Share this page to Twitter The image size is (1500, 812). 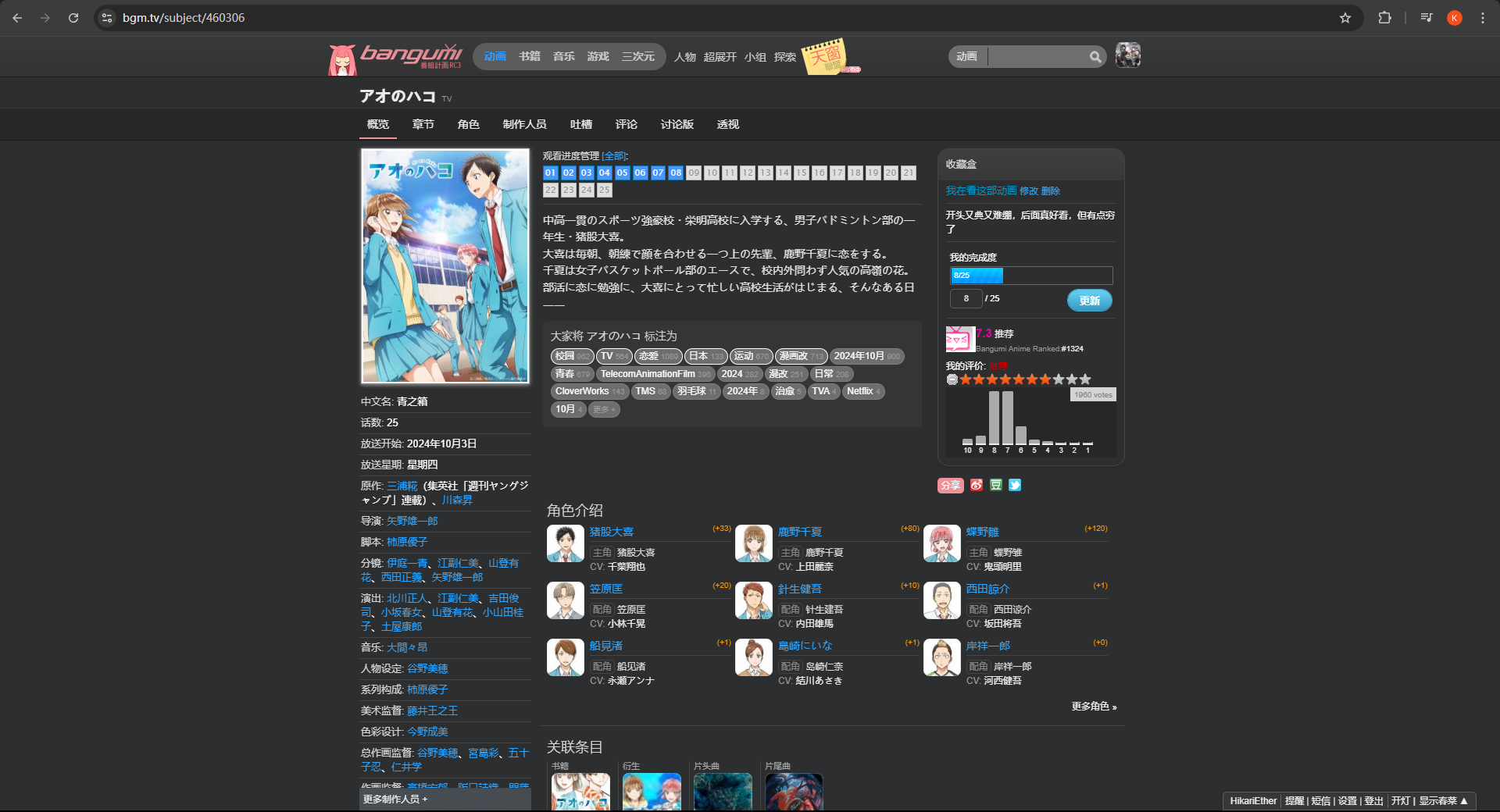tap(1015, 485)
